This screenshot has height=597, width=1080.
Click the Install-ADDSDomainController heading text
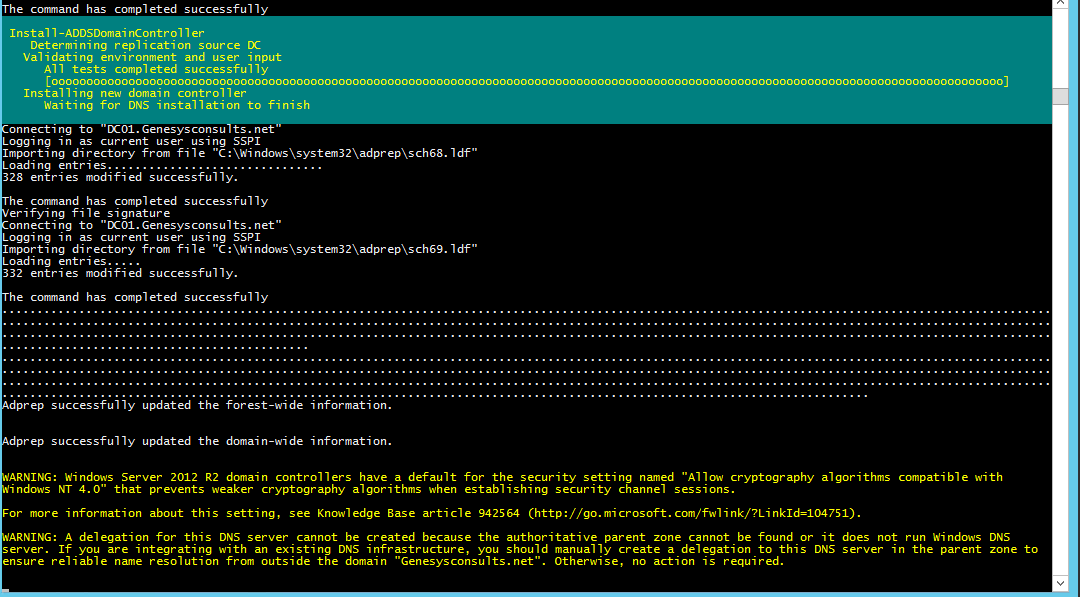(107, 33)
